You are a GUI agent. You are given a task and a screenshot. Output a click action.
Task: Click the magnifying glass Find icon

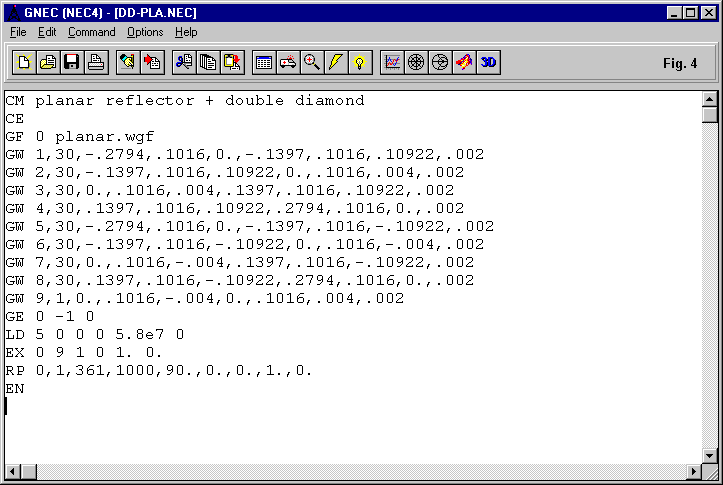point(312,62)
